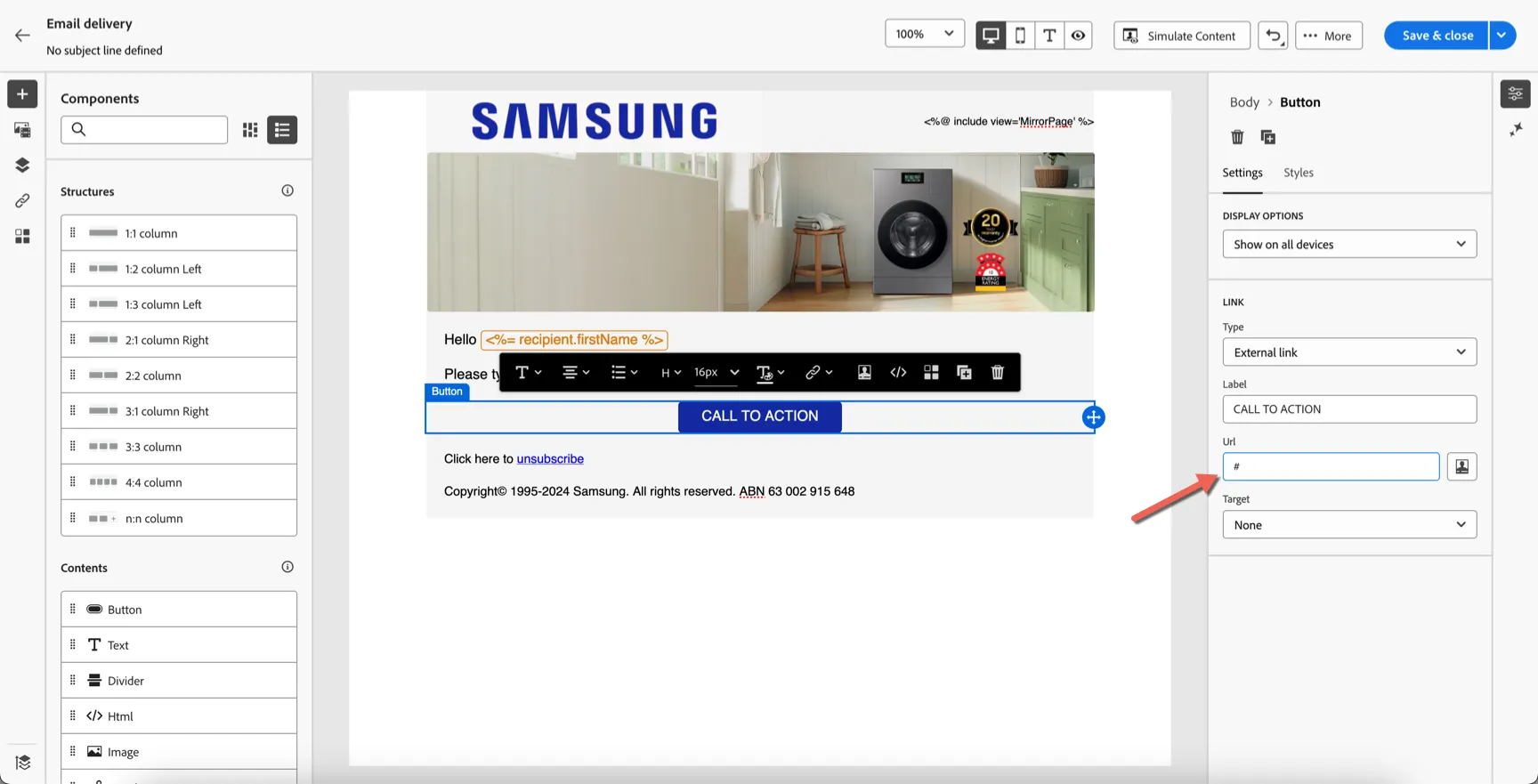The image size is (1538, 784).
Task: Delete element via floating toolbar trash
Action: (x=998, y=373)
